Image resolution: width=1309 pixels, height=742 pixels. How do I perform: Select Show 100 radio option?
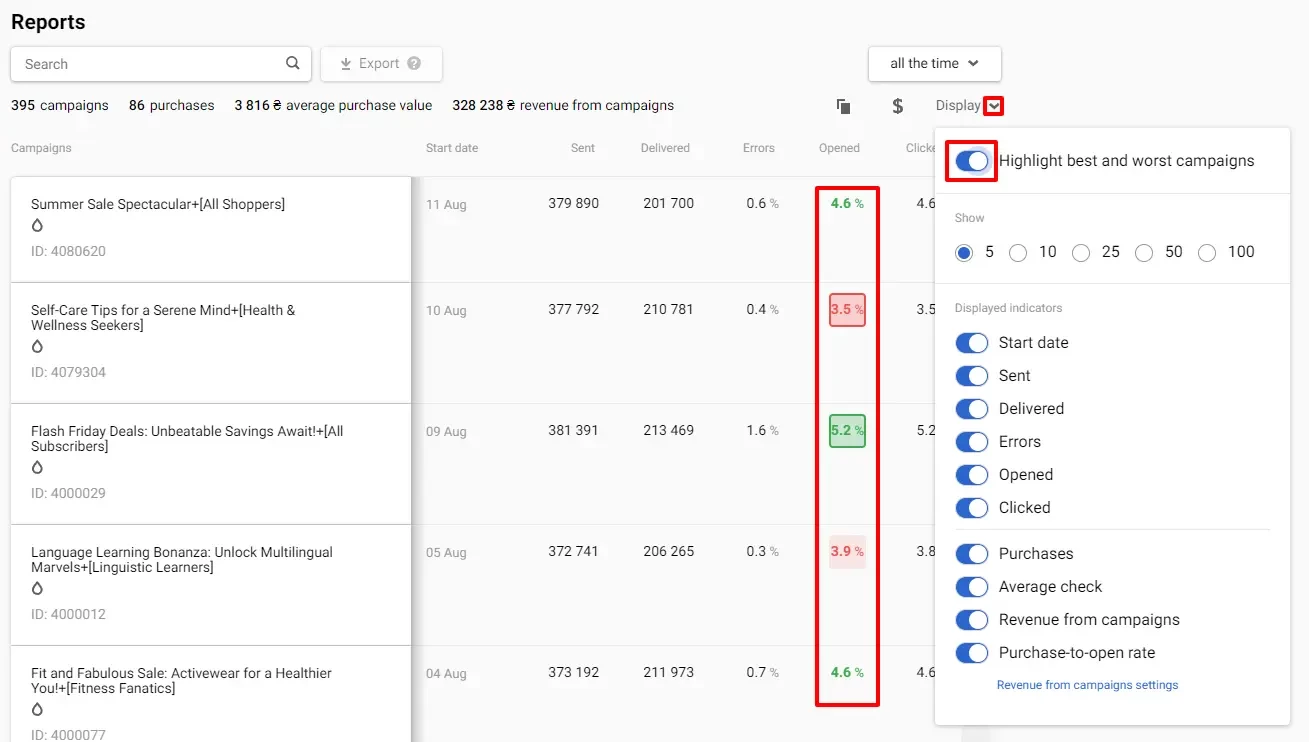tap(1207, 253)
